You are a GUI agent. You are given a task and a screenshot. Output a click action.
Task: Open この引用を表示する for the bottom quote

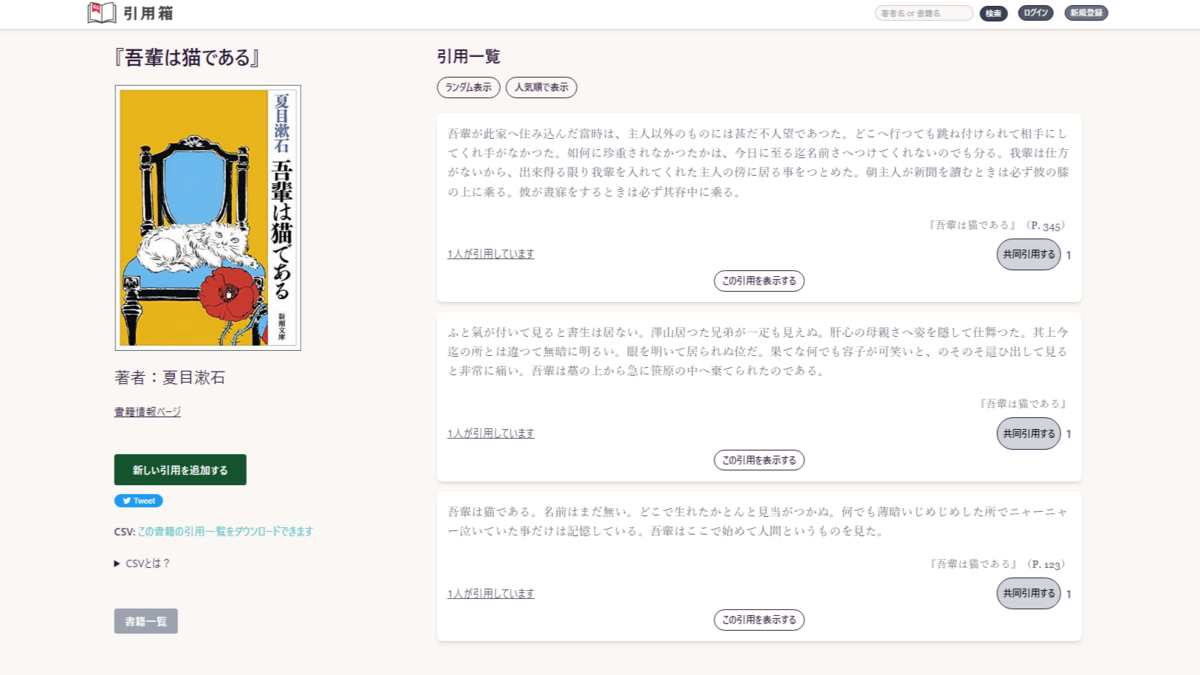tap(758, 619)
